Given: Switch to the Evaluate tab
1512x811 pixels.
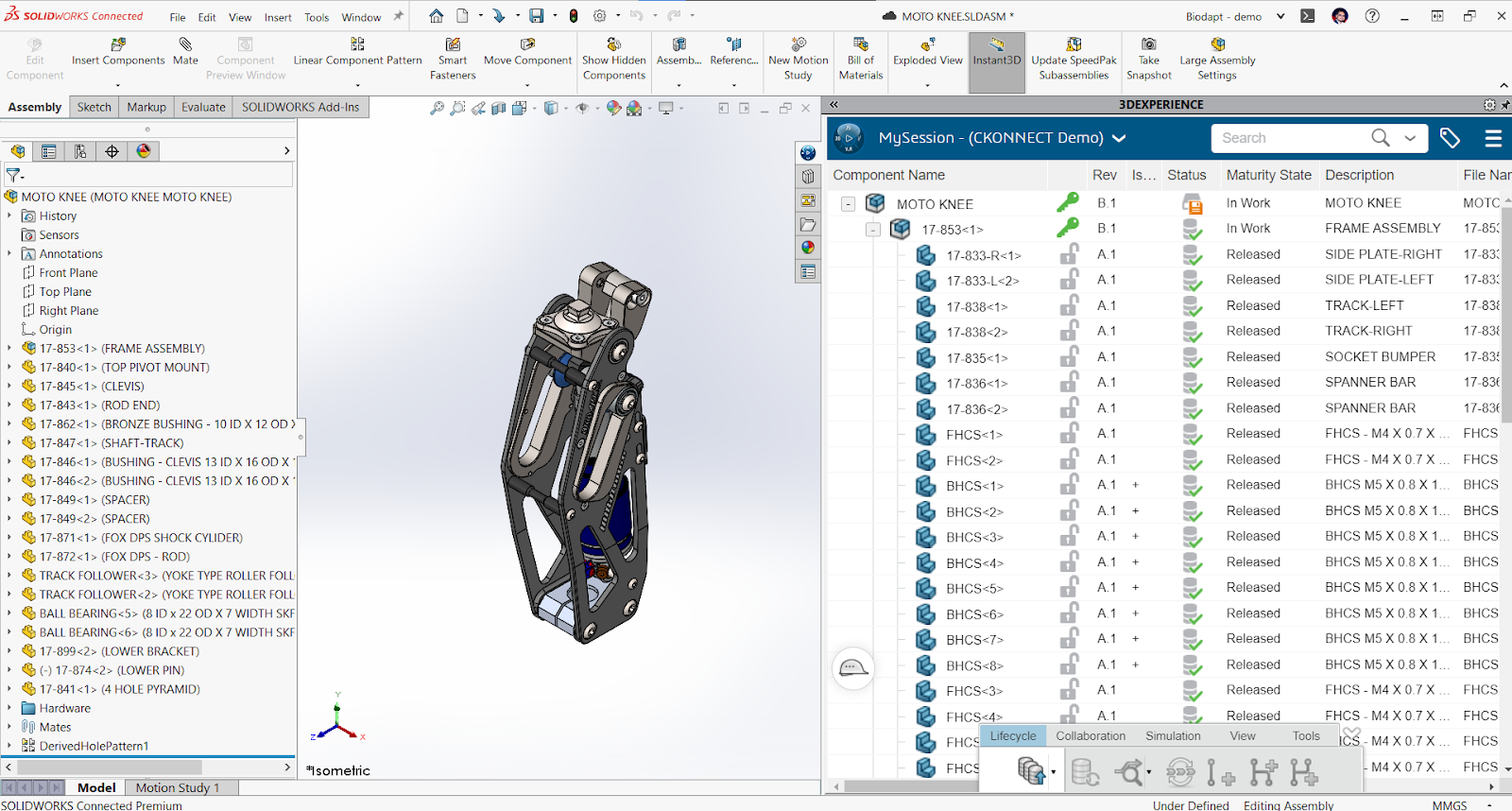Looking at the screenshot, I should pos(203,108).
